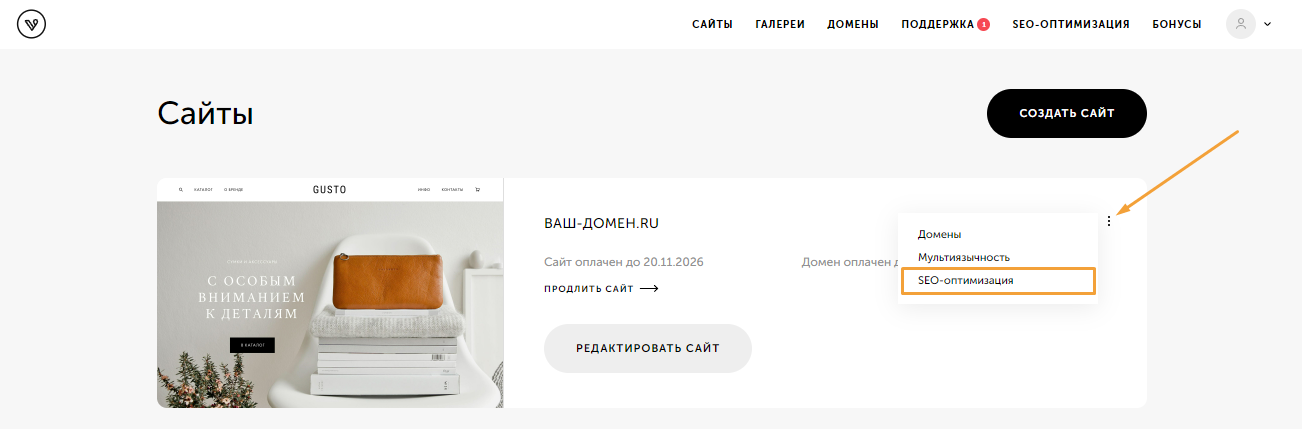This screenshot has height=429, width=1302.
Task: Click the Vigbo logo icon
Action: point(33,24)
